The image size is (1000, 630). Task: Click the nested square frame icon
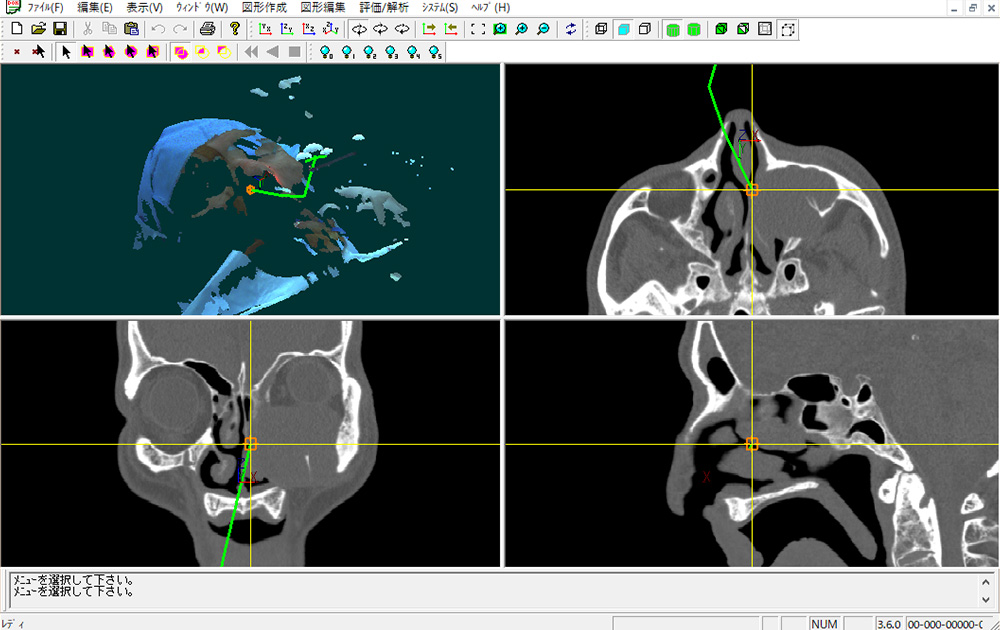click(x=765, y=29)
